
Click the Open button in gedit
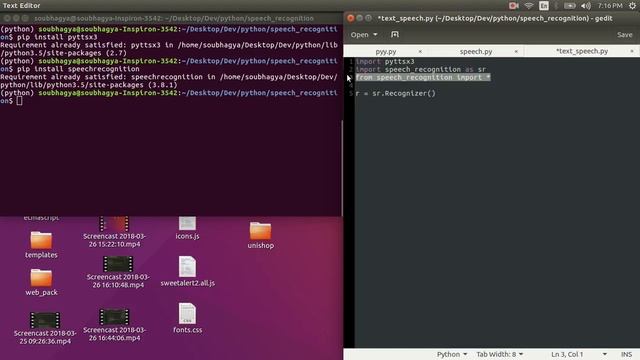coord(359,35)
